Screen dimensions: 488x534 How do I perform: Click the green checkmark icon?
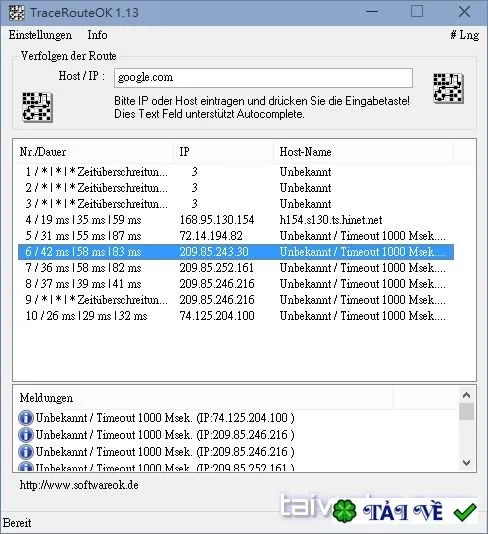[465, 512]
